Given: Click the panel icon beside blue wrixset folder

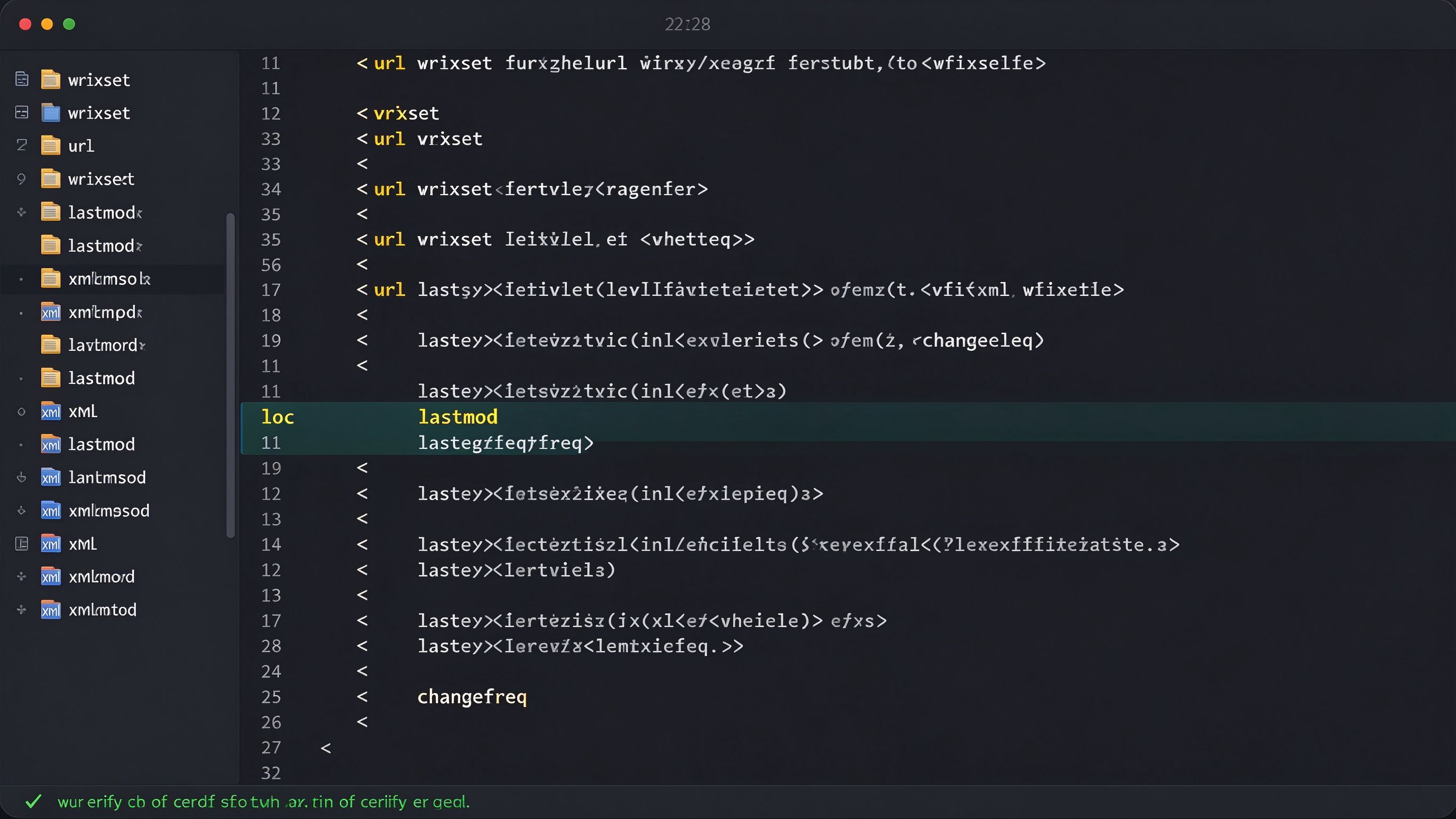Looking at the screenshot, I should (21, 113).
